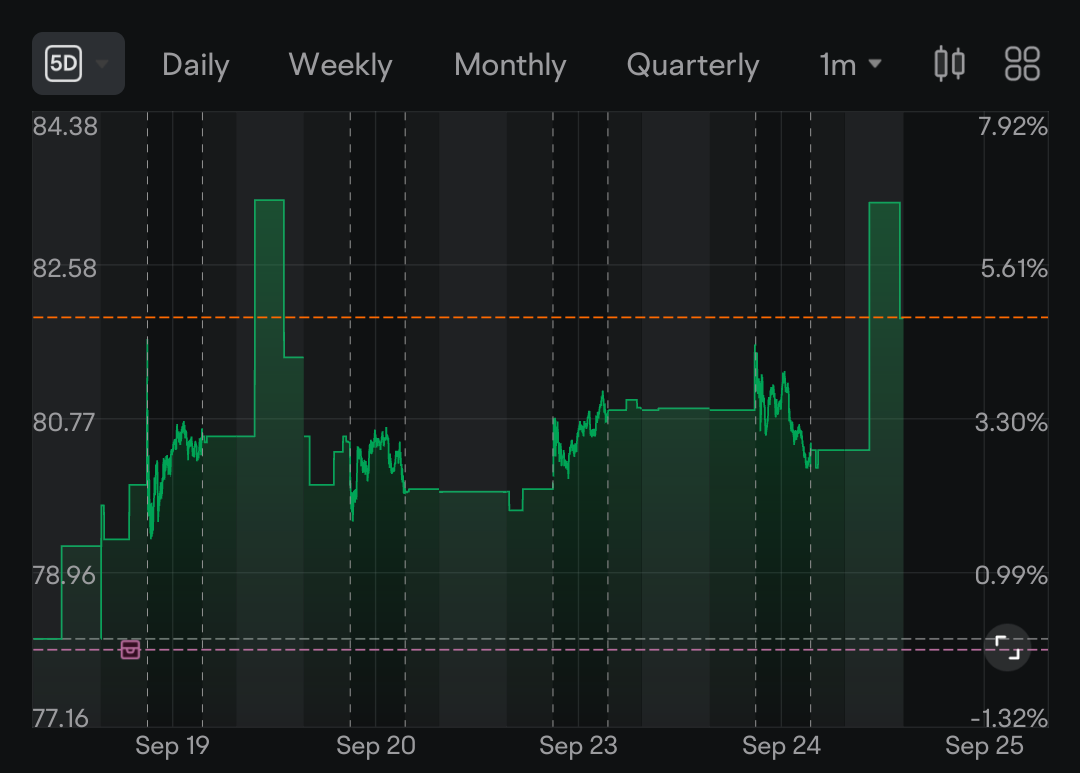The image size is (1080, 773).
Task: Click the 0.99% percent axis label
Action: (1011, 575)
